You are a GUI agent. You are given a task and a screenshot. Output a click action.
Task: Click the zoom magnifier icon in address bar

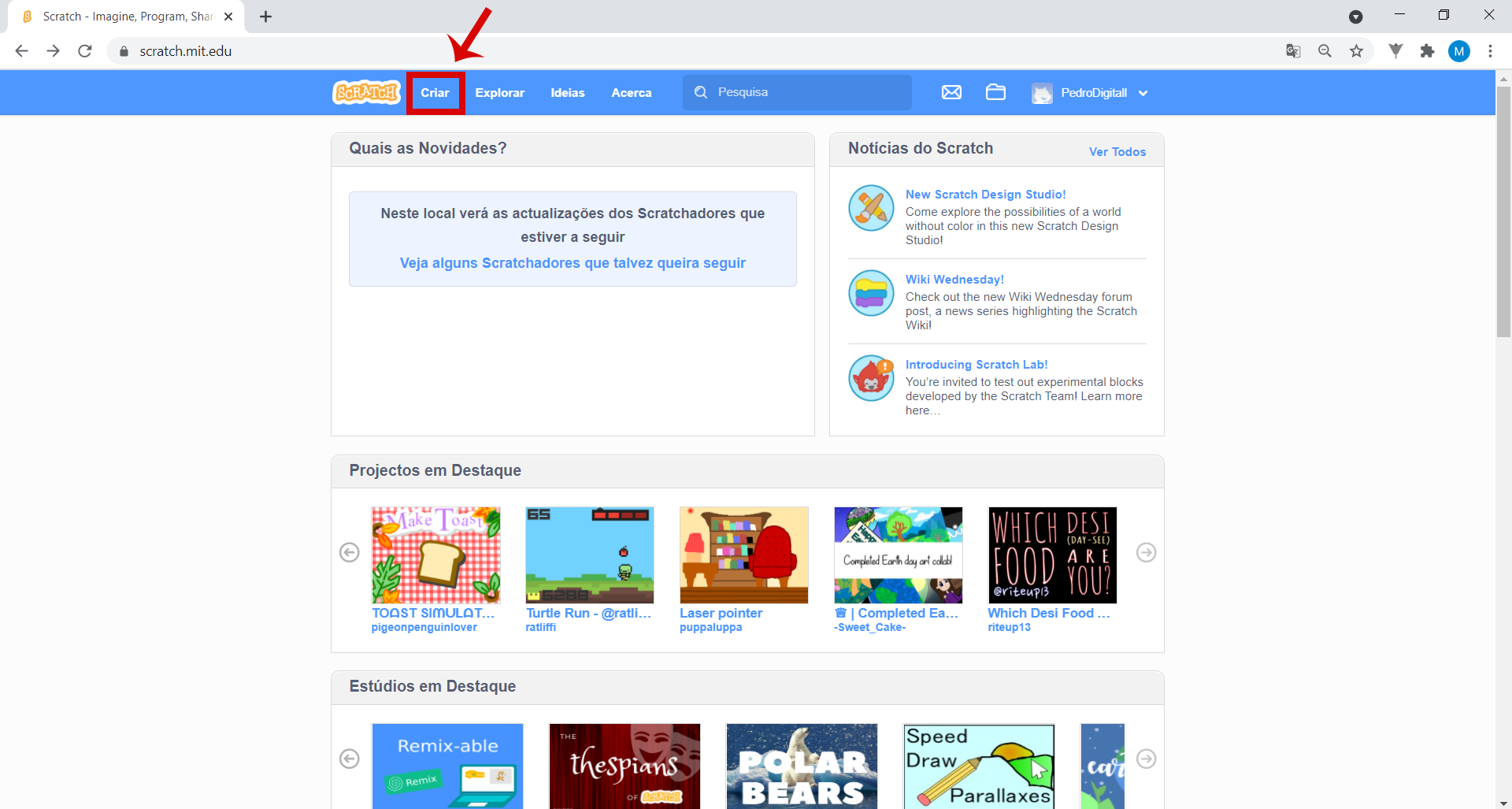point(1325,51)
